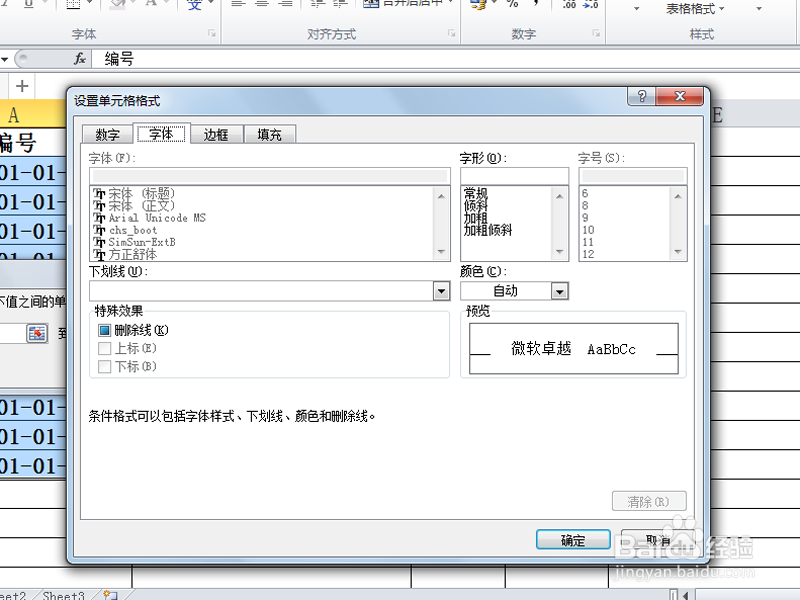Viewport: 800px width, 600px height.
Task: Choose font size 10
Action: (588, 230)
